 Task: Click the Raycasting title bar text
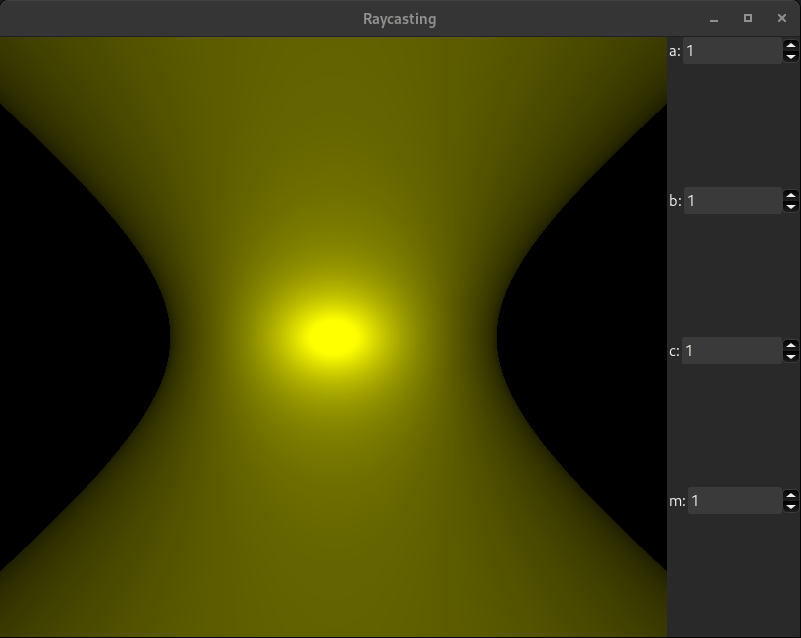(x=399, y=19)
